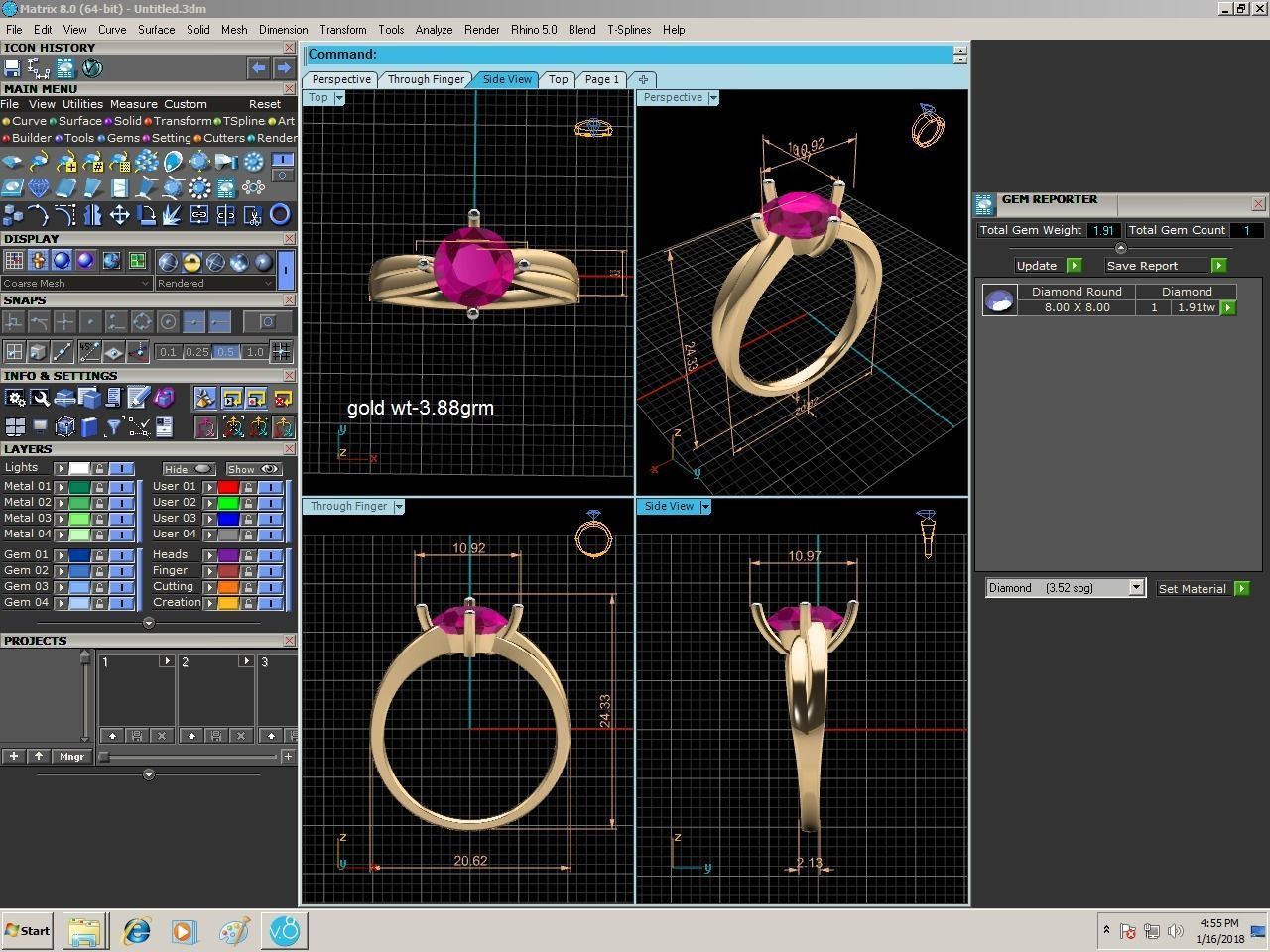
Task: Select the gem-on-curve with hash sign tool
Action: (92, 162)
